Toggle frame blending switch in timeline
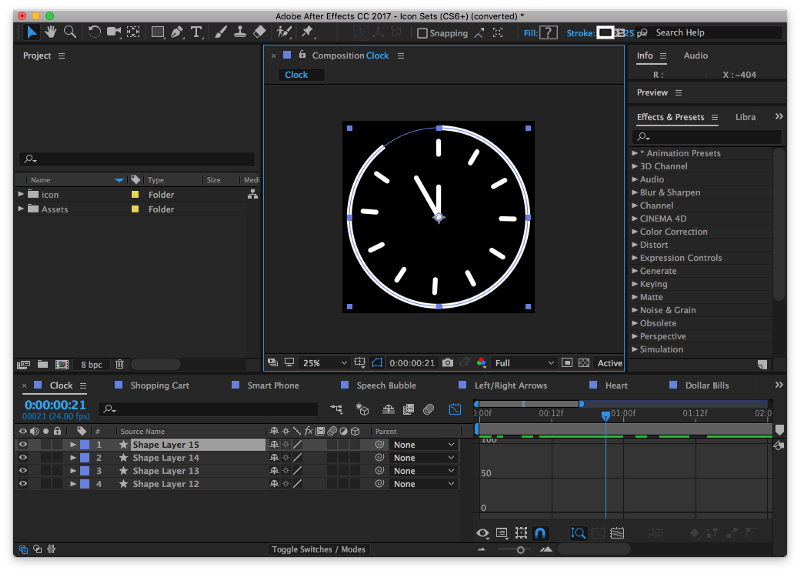800x573 pixels. pos(409,409)
